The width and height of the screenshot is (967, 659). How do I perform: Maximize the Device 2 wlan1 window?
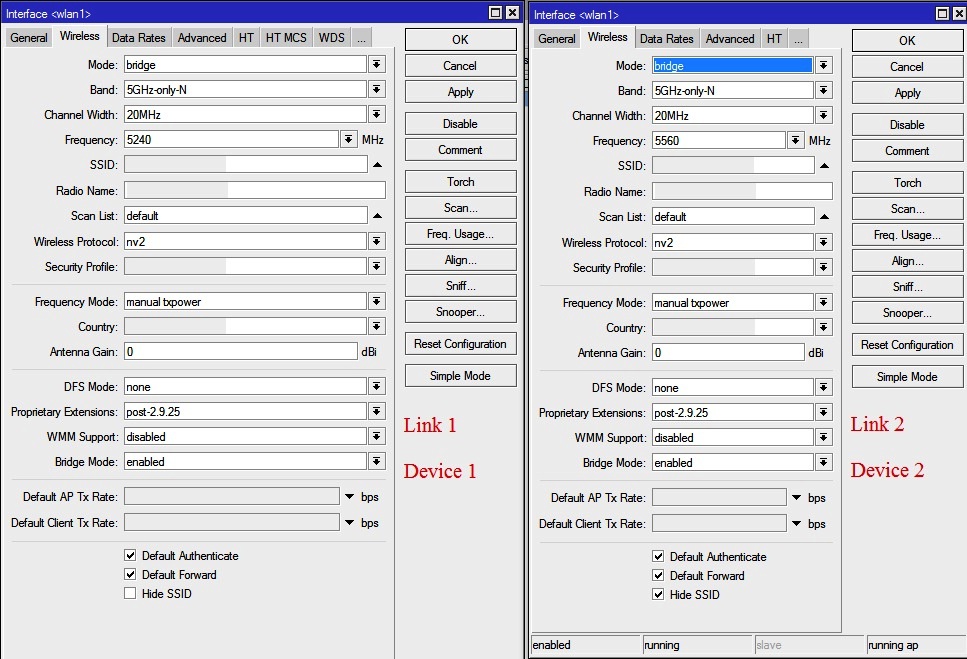pyautogui.click(x=942, y=14)
